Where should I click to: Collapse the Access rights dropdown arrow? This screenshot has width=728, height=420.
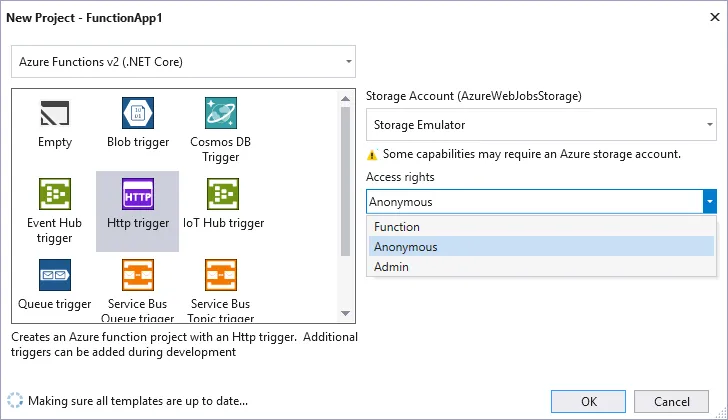[x=709, y=201]
